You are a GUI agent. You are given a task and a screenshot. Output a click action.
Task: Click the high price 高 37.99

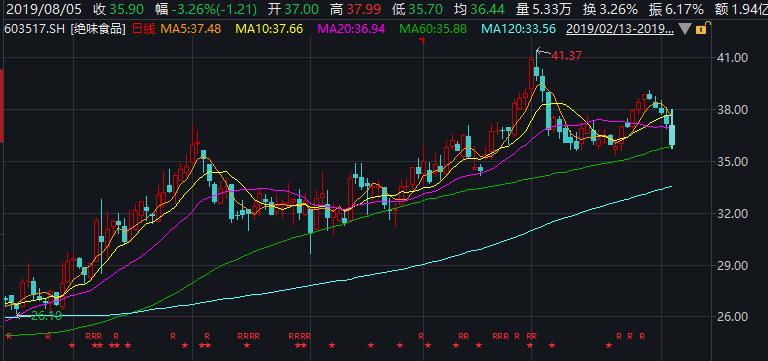(x=356, y=9)
